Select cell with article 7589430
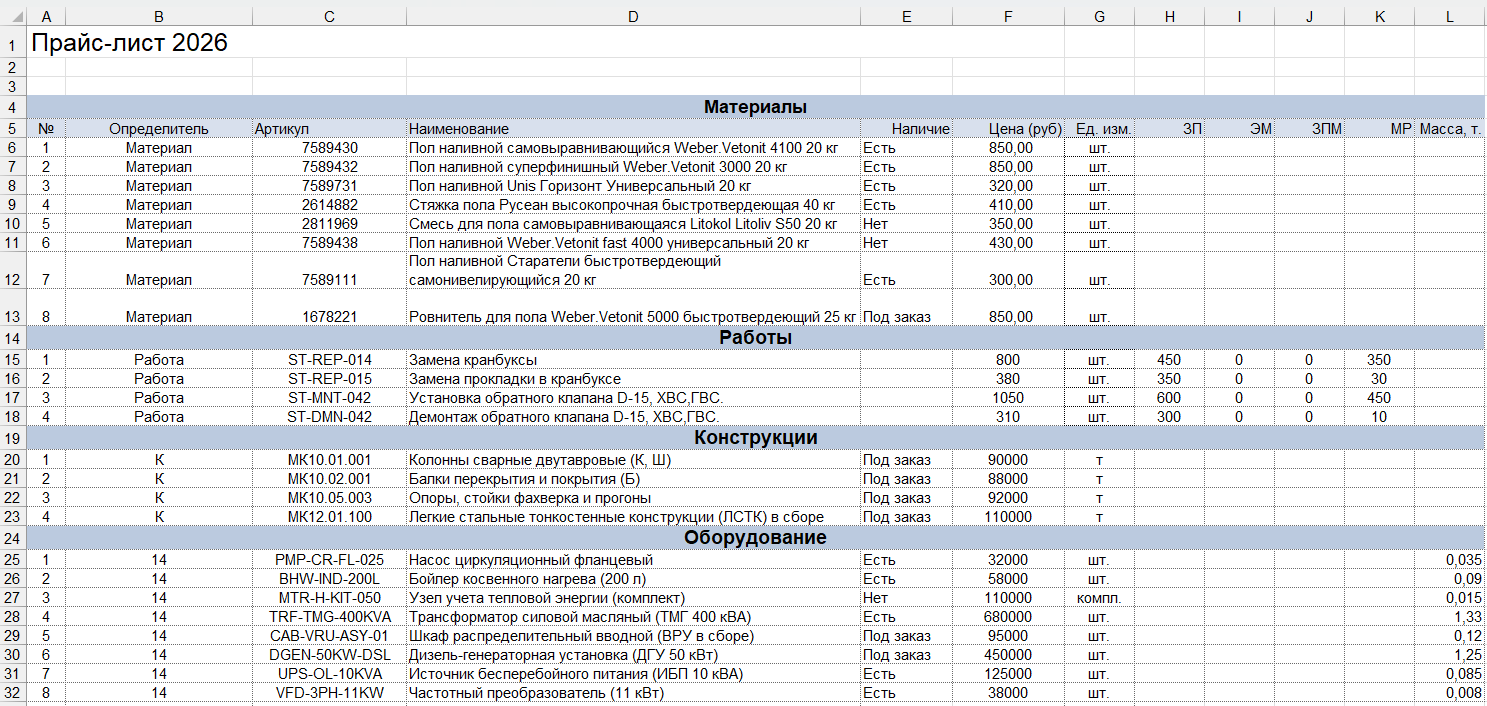The image size is (1487, 706). click(329, 148)
